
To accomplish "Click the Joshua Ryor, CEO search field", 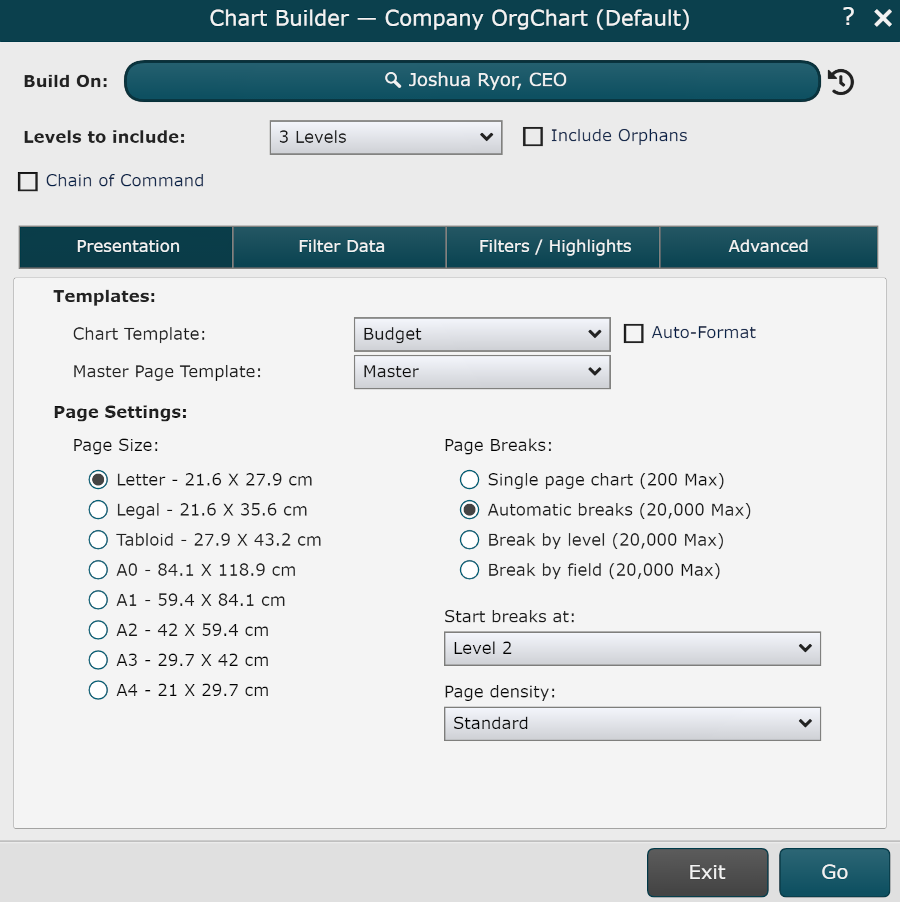I will click(x=472, y=81).
